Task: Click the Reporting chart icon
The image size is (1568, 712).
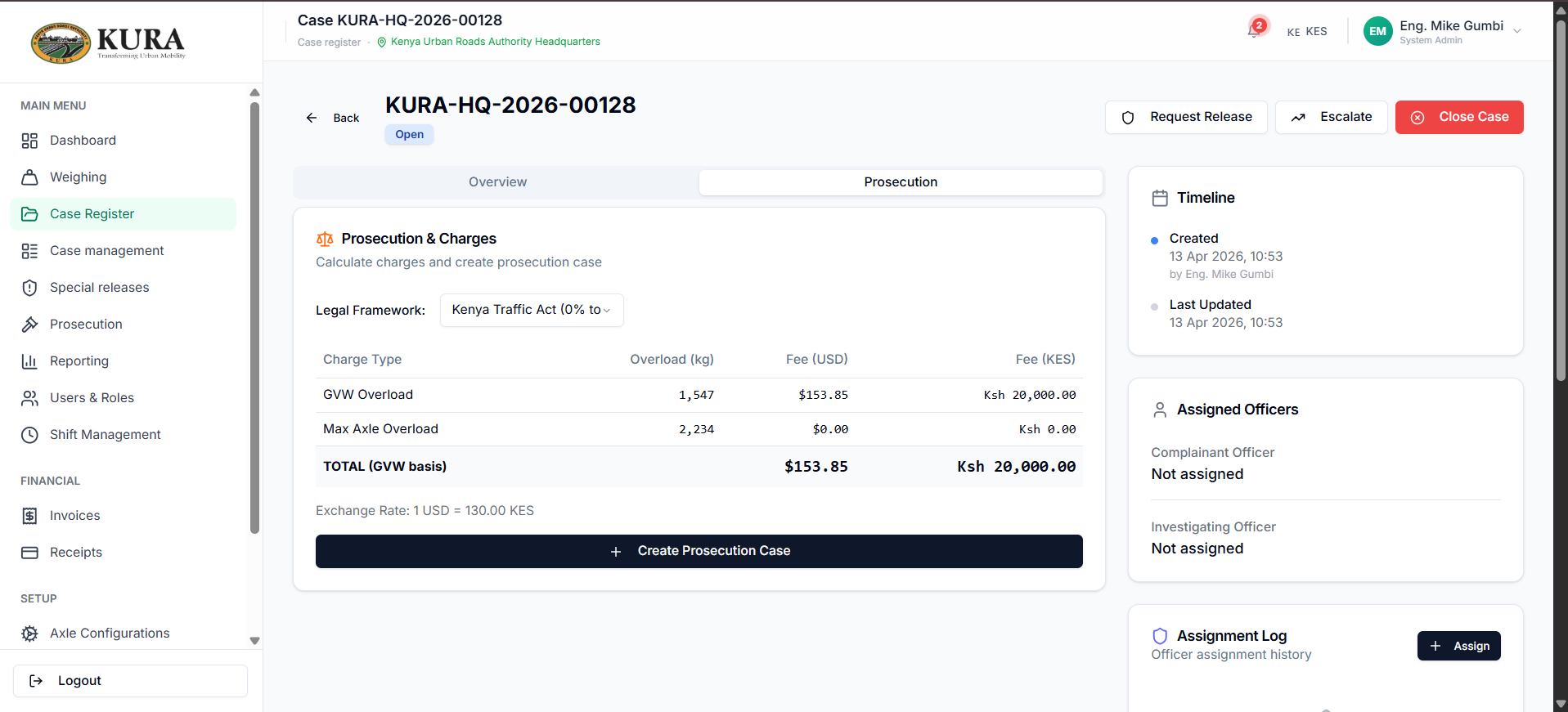Action: tap(29, 361)
